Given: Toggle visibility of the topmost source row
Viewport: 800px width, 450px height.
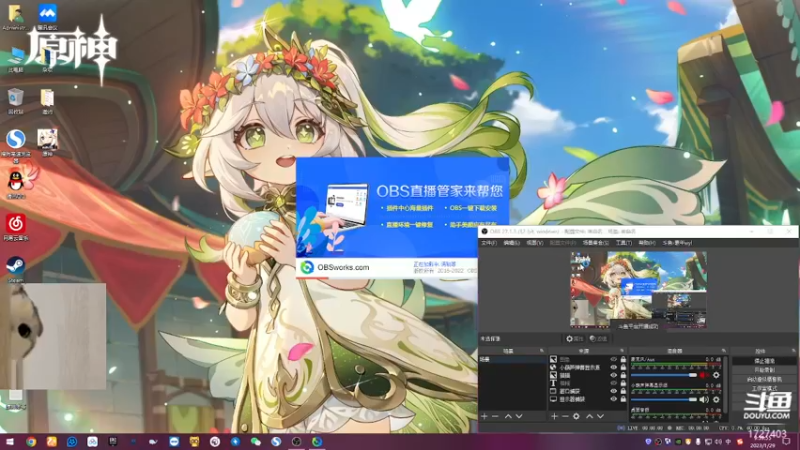Looking at the screenshot, I should pos(613,360).
